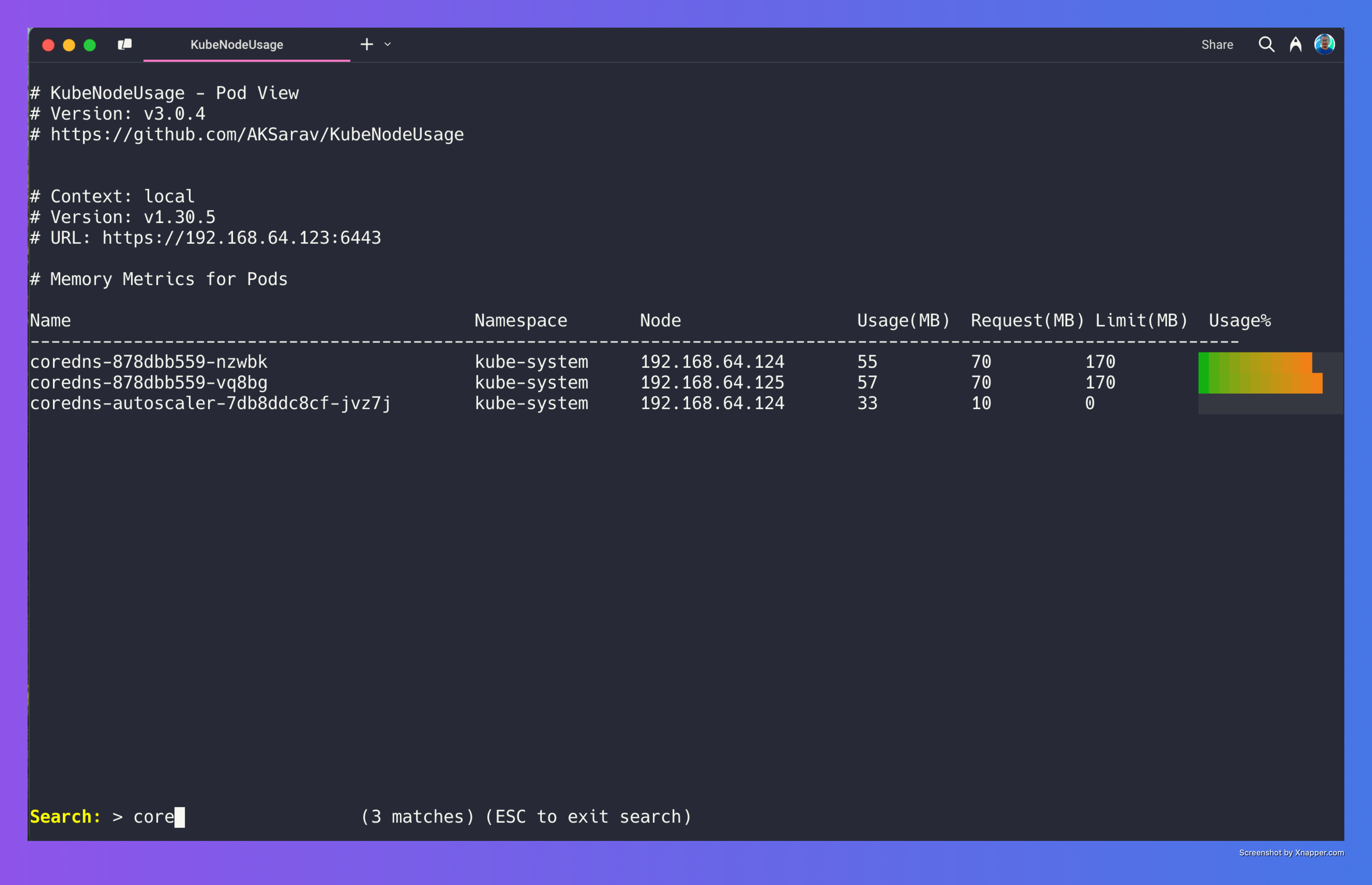Select the coredns-autoscaler-7db8ddc8cf-jvz7j row

(x=686, y=403)
